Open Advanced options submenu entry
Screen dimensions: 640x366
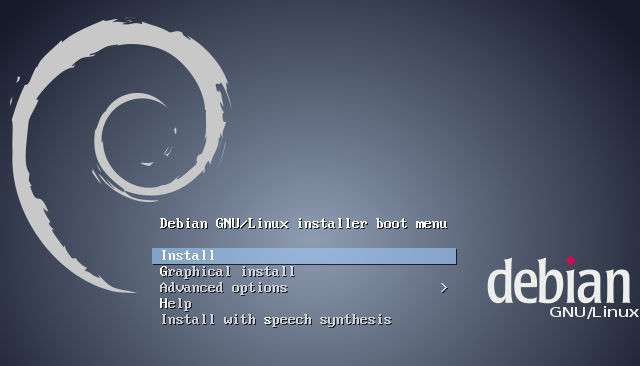click(x=224, y=288)
